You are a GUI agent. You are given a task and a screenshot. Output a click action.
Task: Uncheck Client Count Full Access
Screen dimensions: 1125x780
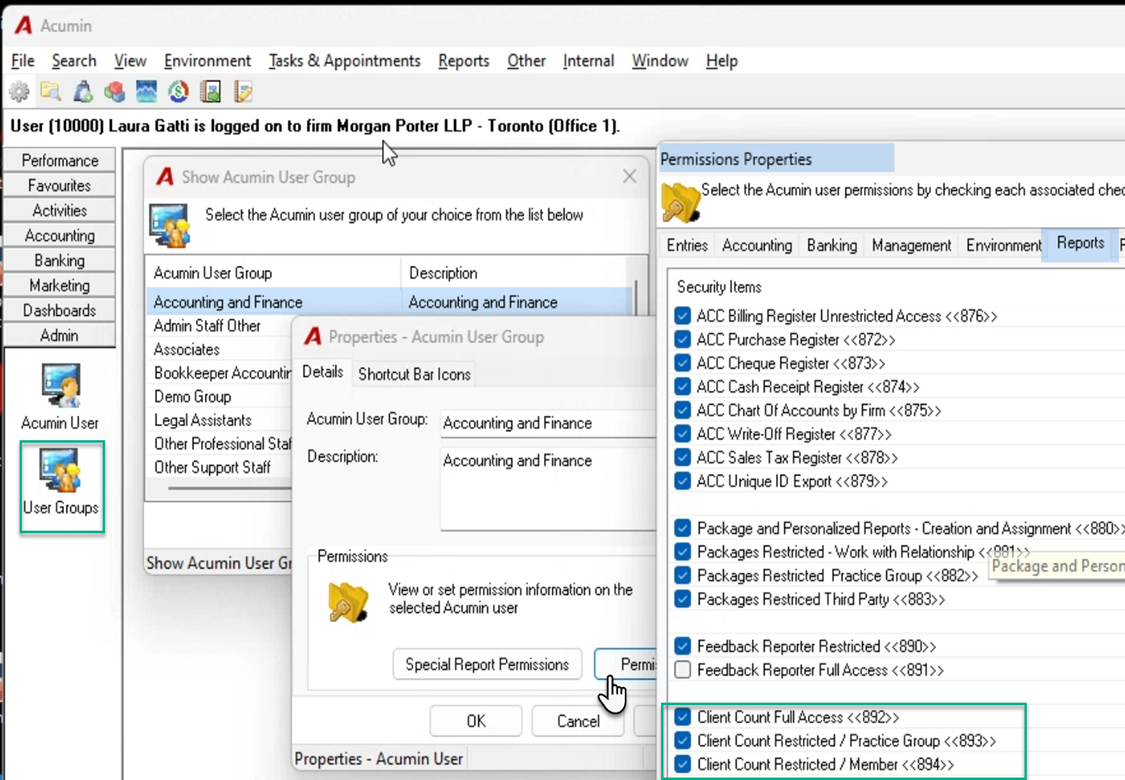[682, 718]
